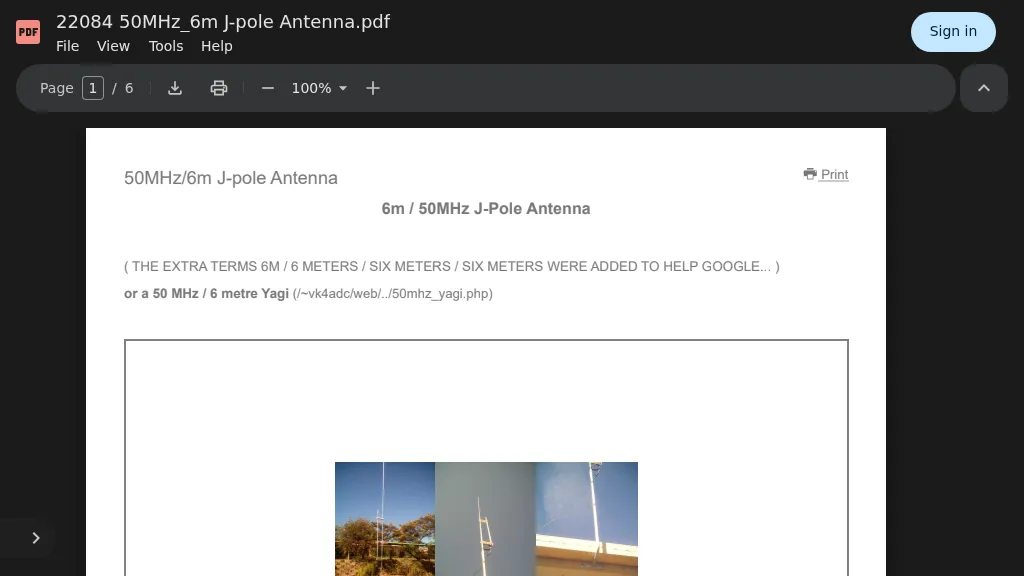This screenshot has height=576, width=1024.
Task: Click the Sign in button
Action: [x=953, y=32]
